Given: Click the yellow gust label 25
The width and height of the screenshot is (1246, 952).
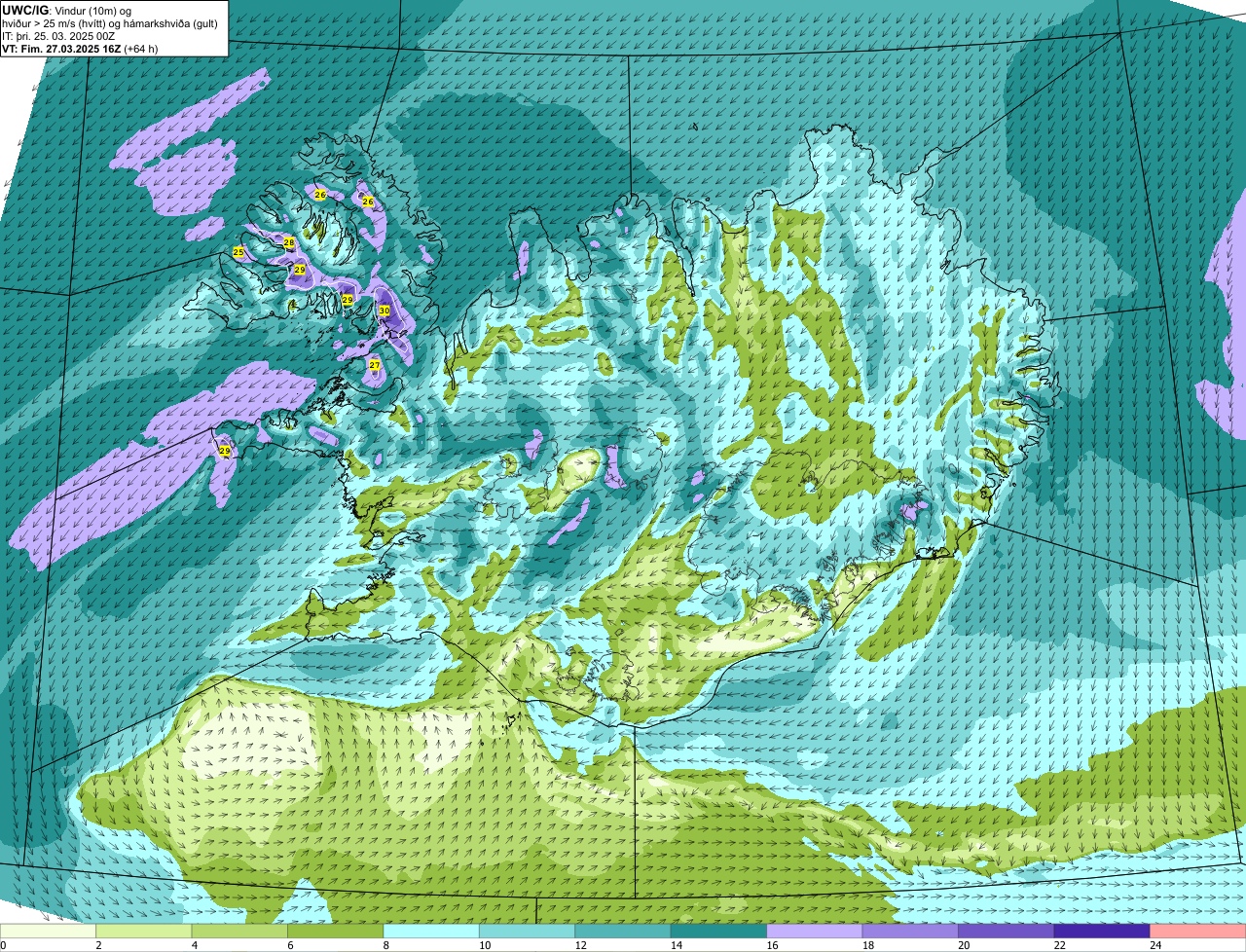Looking at the screenshot, I should pyautogui.click(x=238, y=252).
